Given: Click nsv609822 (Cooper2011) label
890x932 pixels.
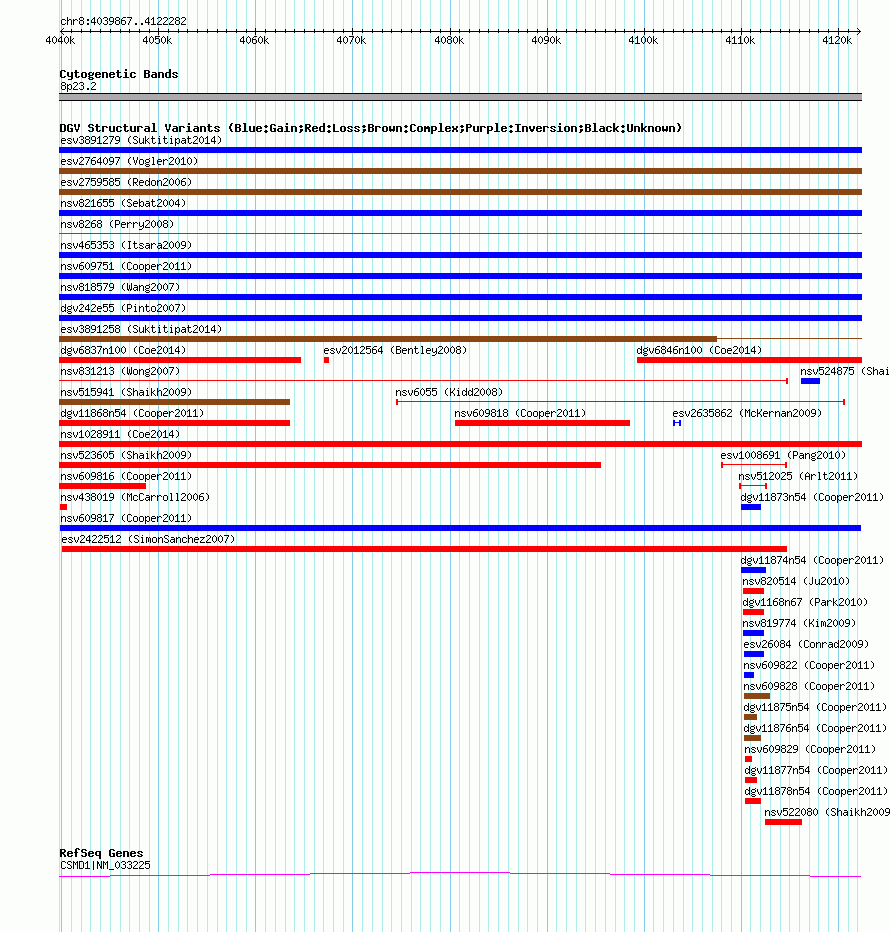Looking at the screenshot, I should (x=809, y=665).
